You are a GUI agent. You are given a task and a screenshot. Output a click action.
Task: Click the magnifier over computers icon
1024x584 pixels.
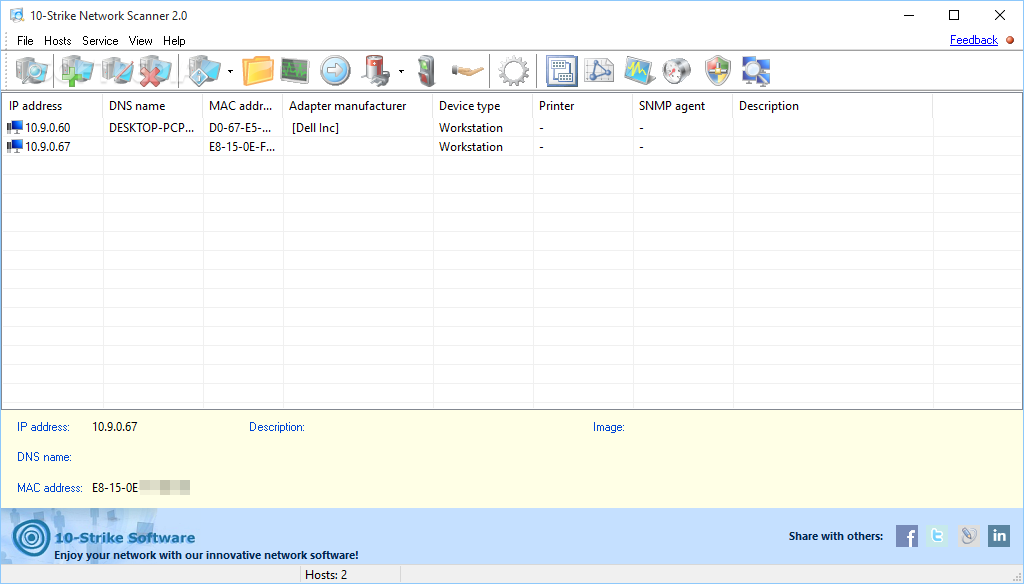[x=756, y=71]
